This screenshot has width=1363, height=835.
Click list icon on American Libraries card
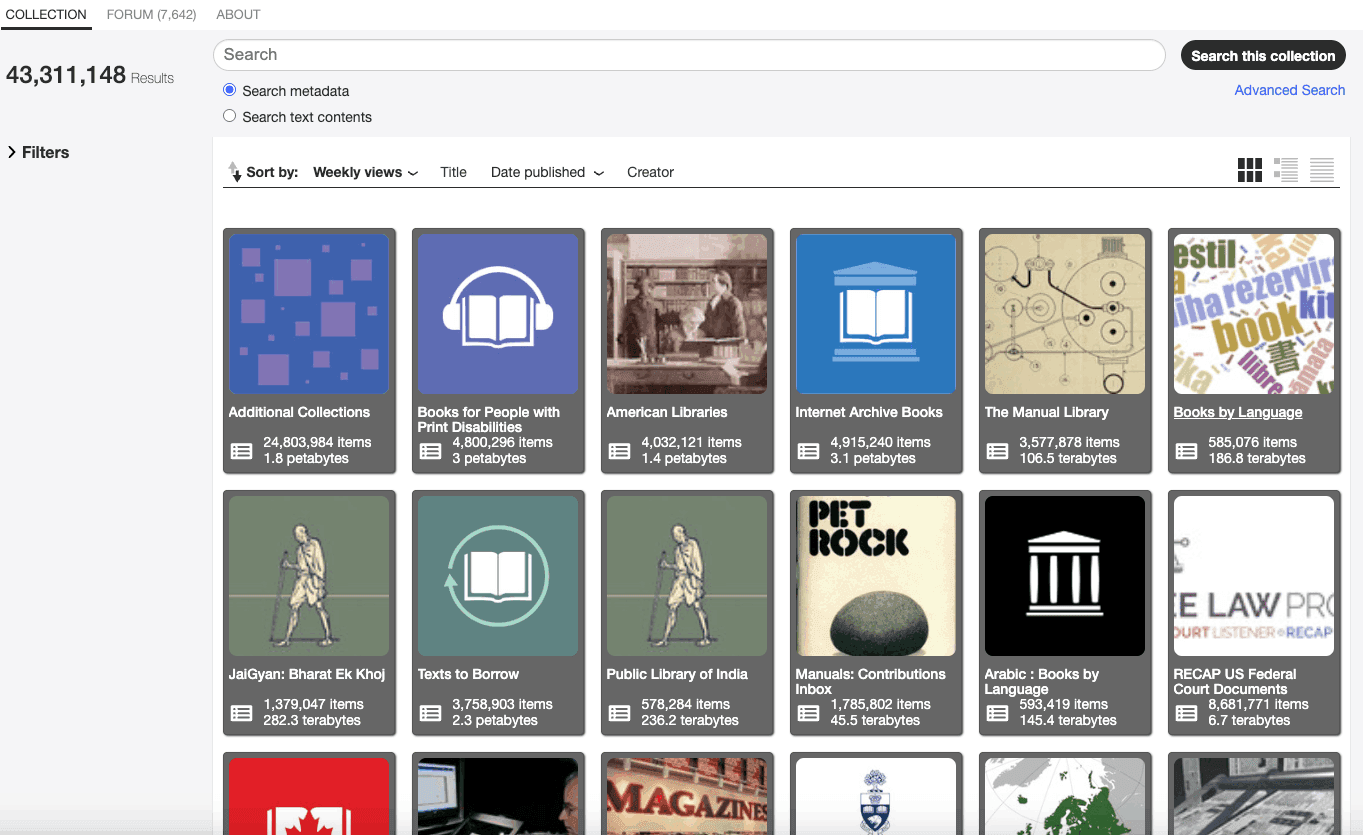tap(620, 451)
